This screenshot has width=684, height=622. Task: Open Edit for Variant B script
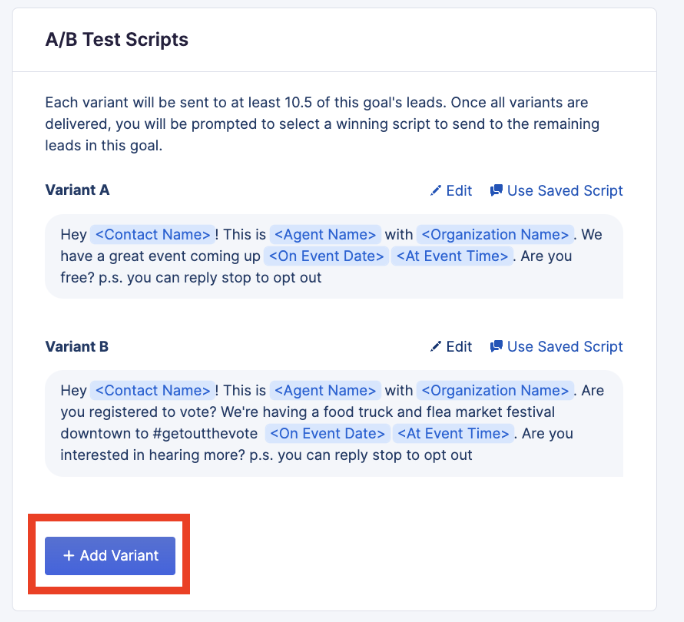coord(451,347)
